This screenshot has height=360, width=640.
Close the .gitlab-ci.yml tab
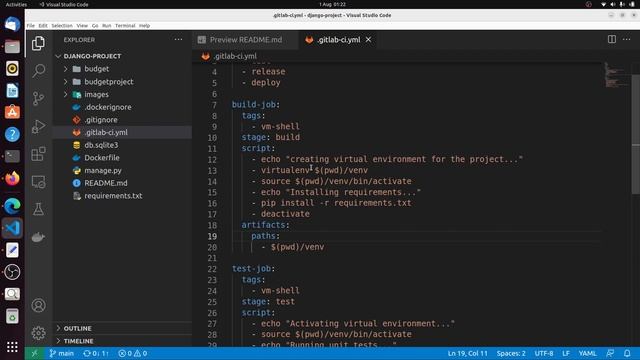368,40
